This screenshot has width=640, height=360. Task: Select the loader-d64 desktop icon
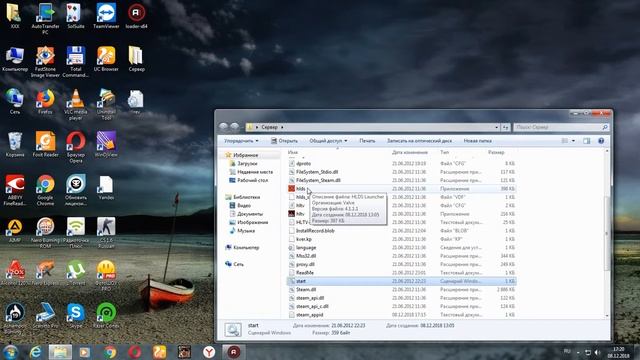pyautogui.click(x=136, y=16)
